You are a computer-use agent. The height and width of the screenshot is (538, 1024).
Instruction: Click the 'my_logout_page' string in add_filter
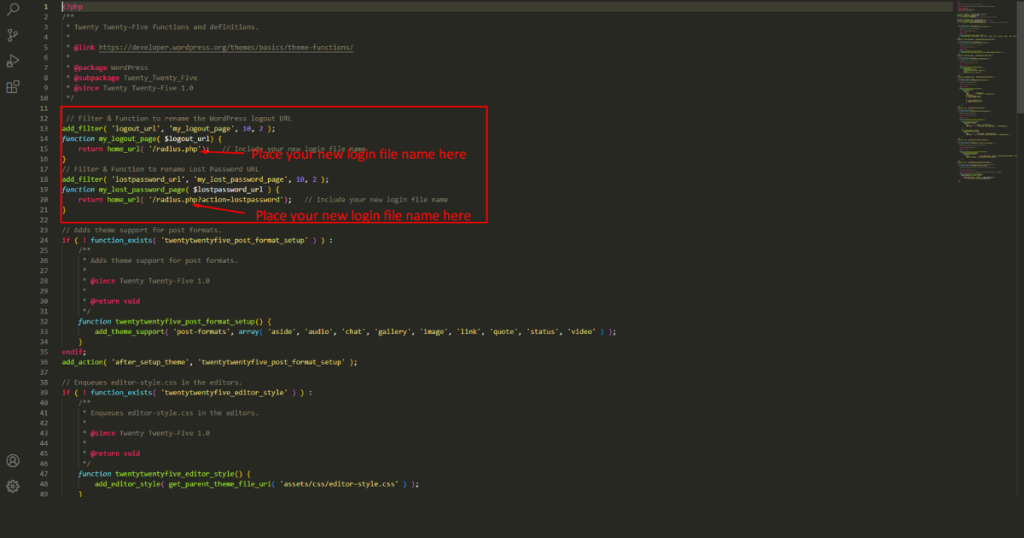pos(202,129)
